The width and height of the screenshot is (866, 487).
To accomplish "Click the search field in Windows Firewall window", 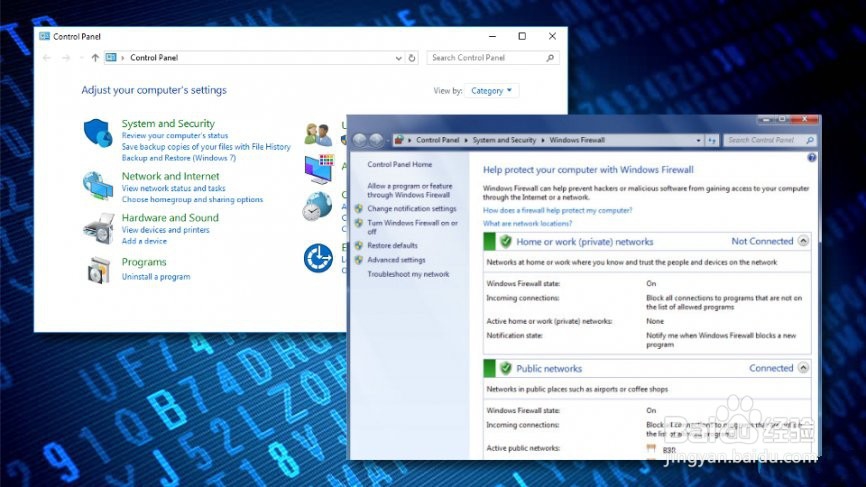I will [770, 140].
